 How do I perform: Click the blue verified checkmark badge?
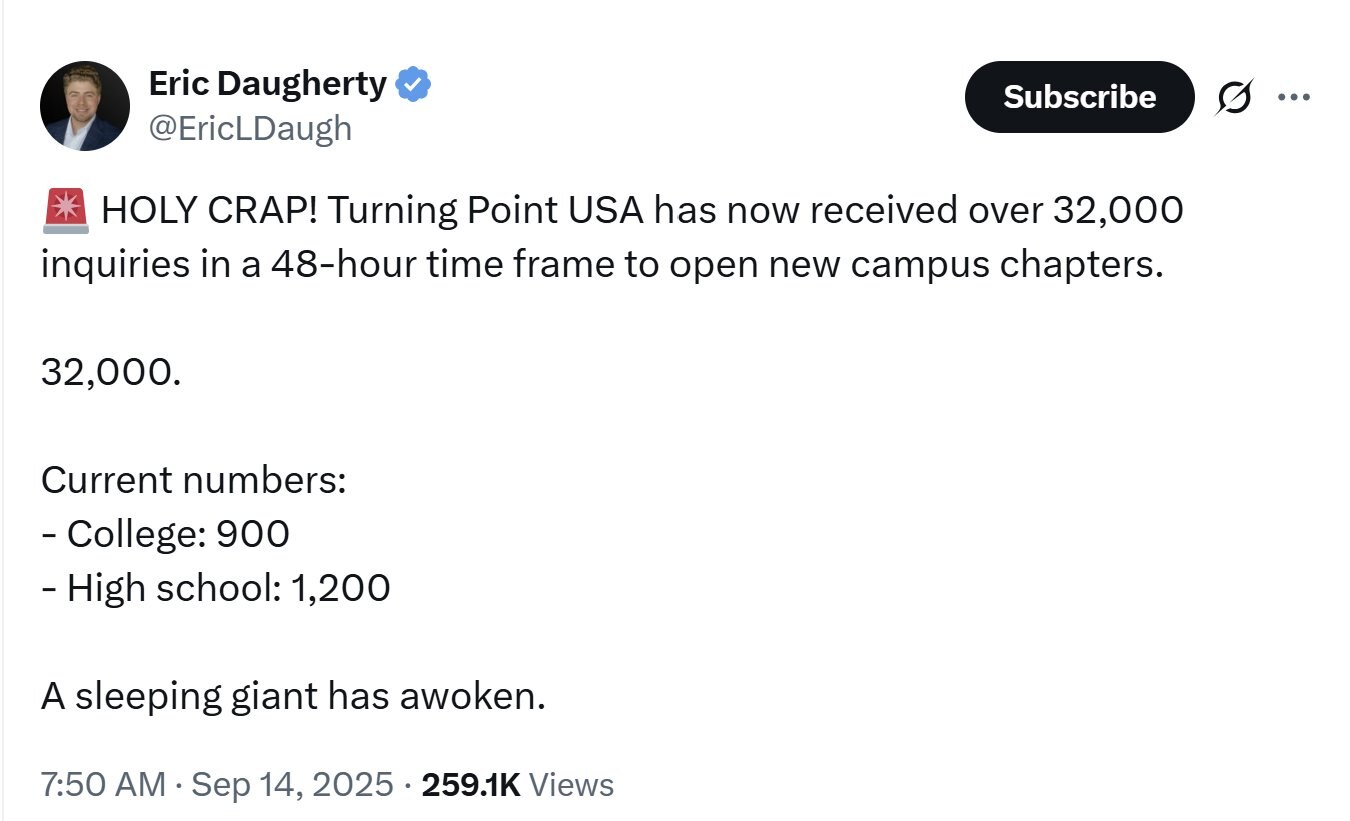point(414,85)
